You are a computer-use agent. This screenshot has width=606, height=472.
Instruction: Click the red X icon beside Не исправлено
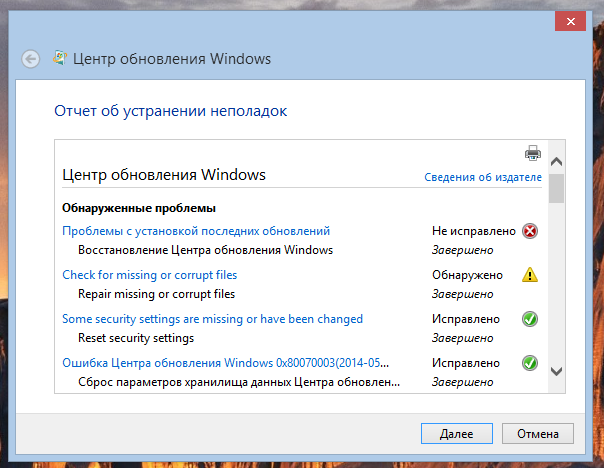[x=530, y=231]
